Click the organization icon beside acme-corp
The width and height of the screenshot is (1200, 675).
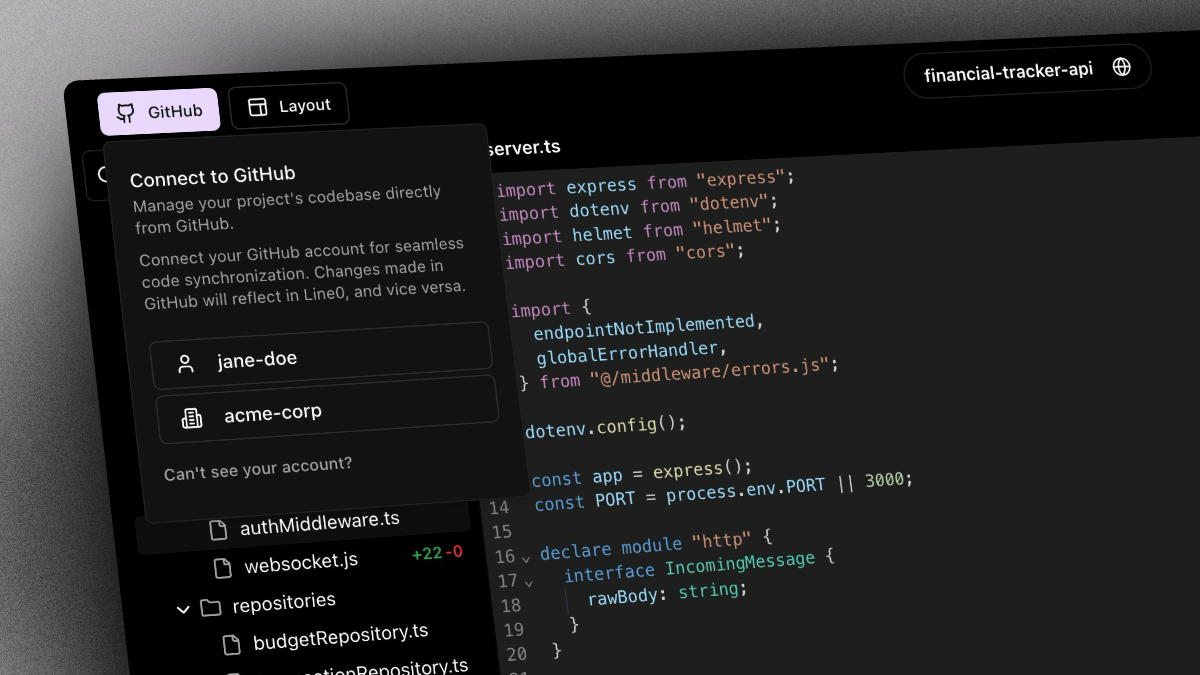(191, 418)
